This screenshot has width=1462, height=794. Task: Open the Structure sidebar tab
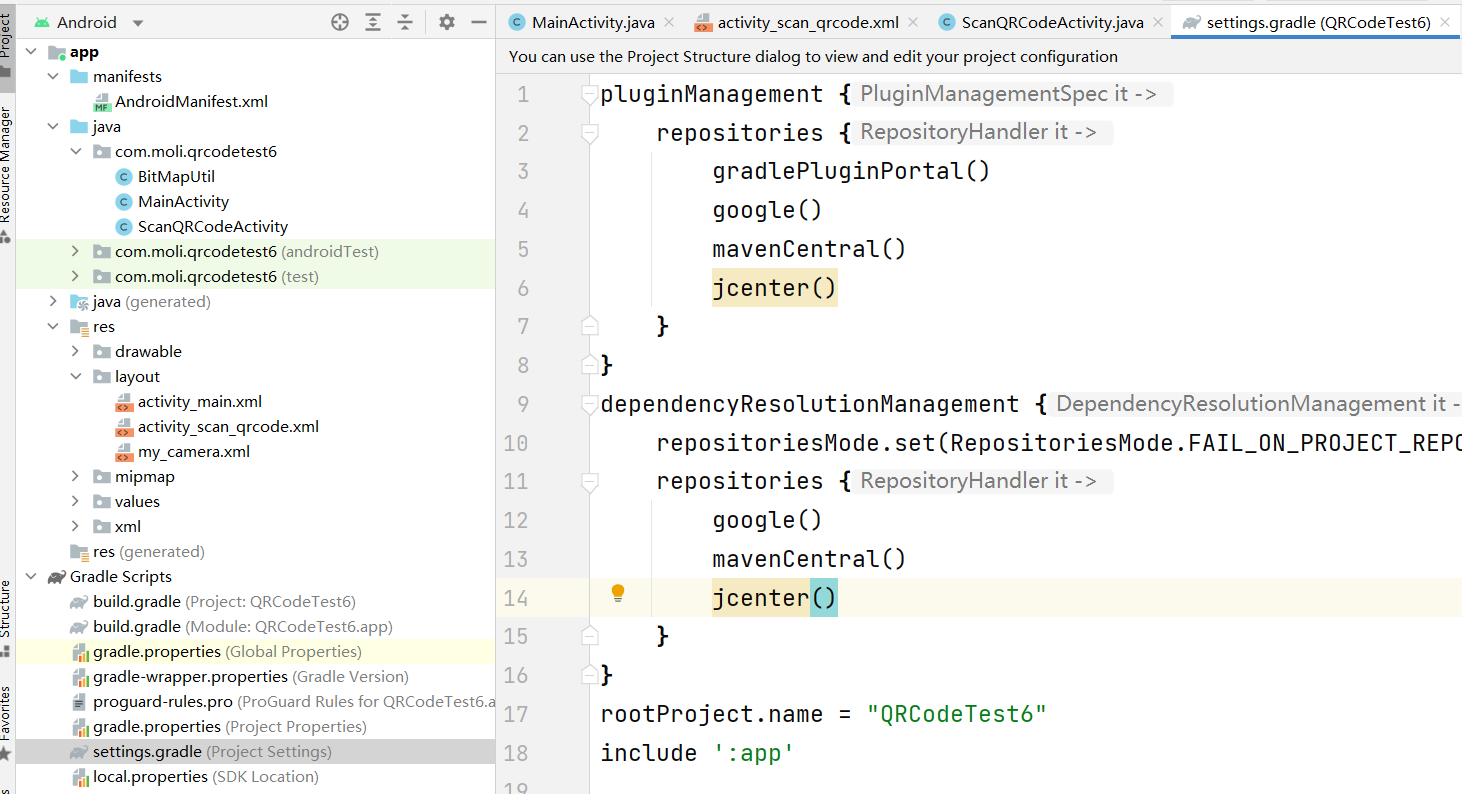pyautogui.click(x=7, y=617)
